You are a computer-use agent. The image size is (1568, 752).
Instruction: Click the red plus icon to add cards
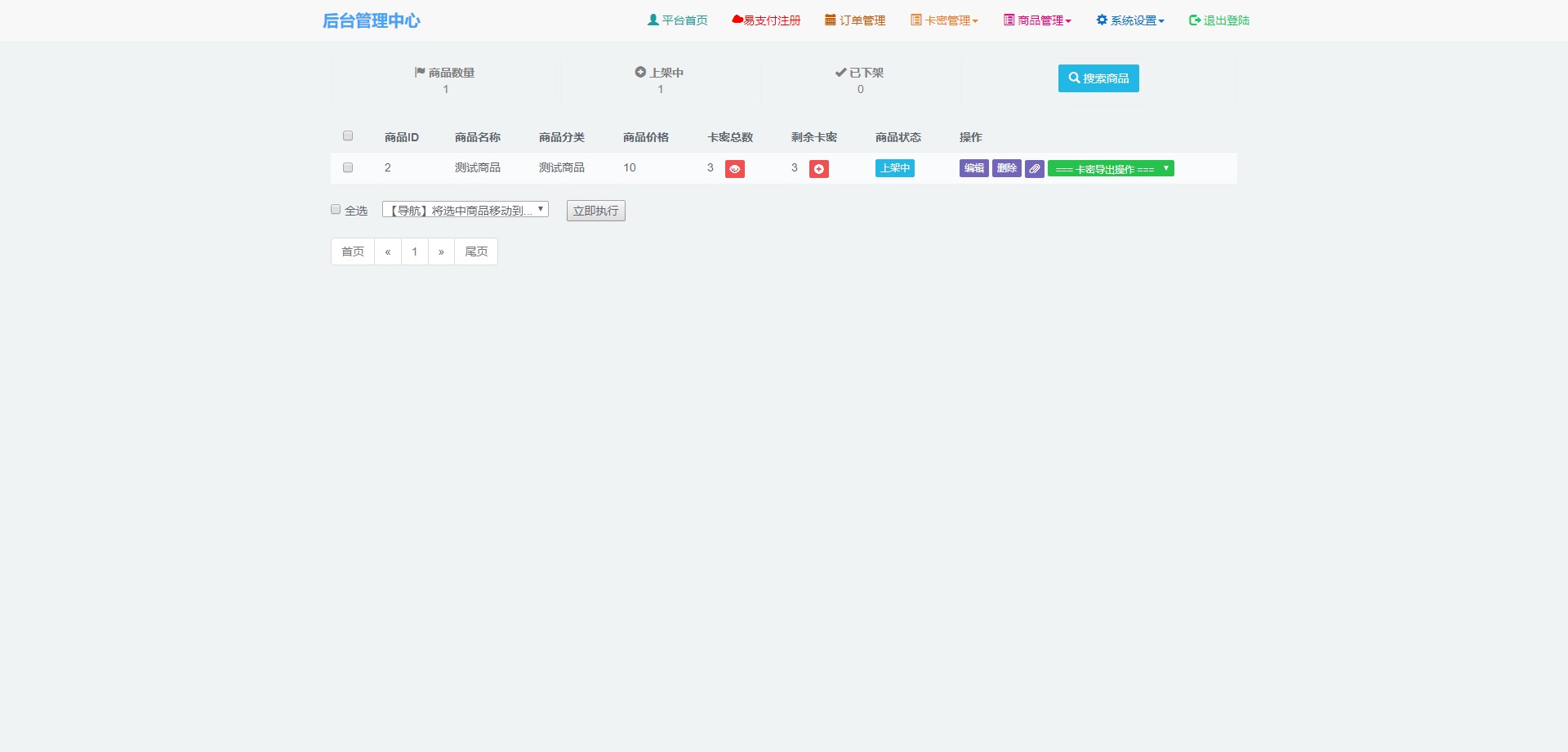[818, 169]
